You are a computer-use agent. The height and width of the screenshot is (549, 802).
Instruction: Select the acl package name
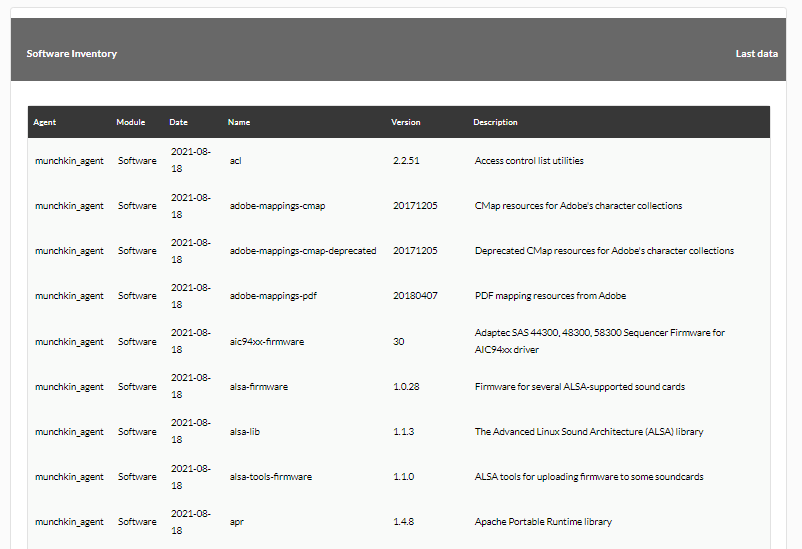pos(235,161)
